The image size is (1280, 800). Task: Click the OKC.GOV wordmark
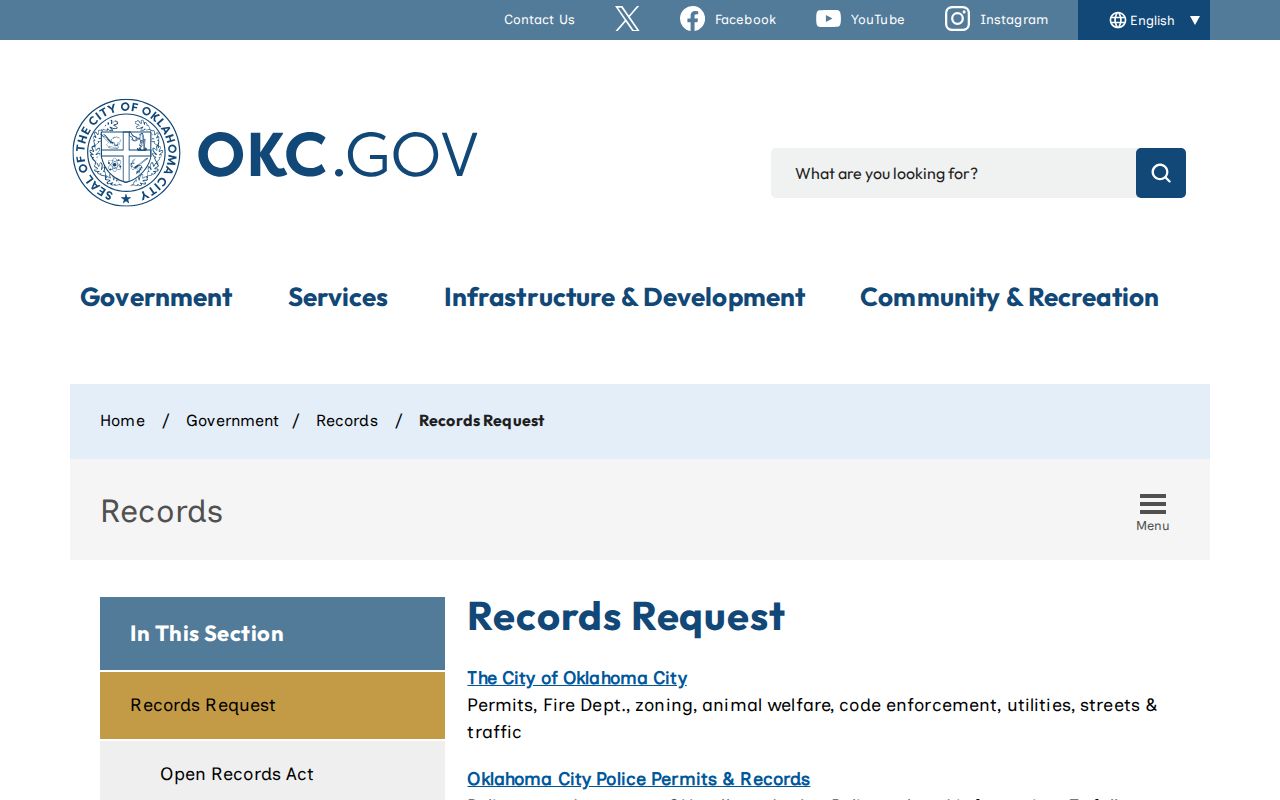337,155
